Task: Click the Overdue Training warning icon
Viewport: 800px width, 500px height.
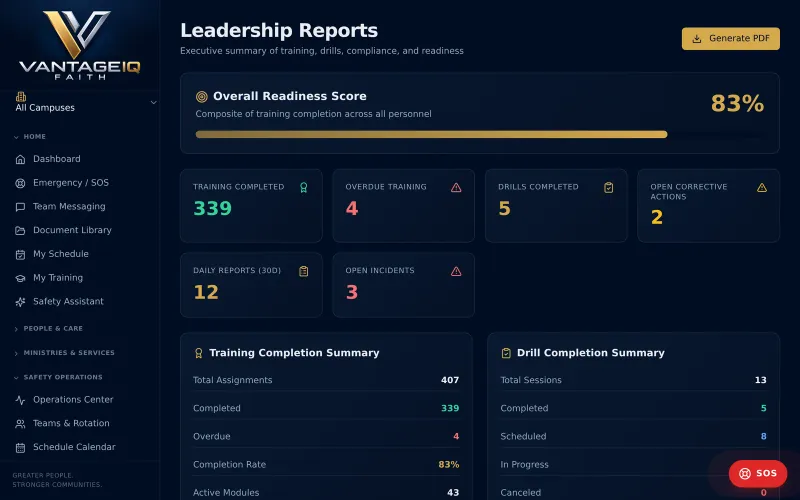Action: [456, 188]
